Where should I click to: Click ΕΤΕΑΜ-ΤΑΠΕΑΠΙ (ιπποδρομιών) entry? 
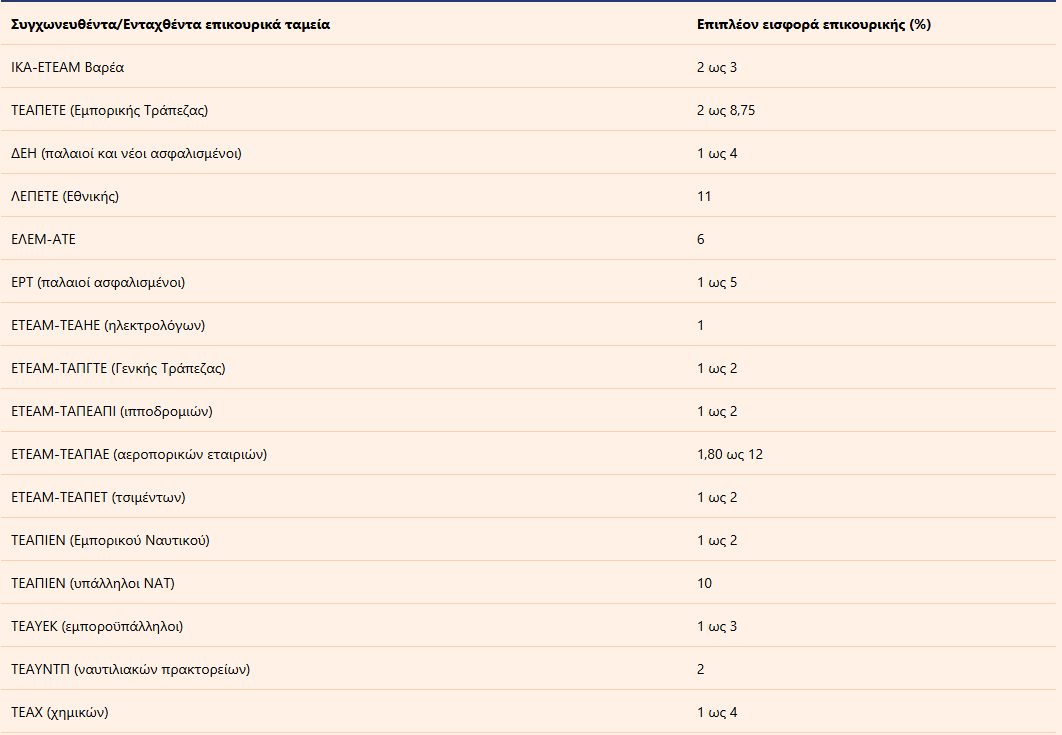pos(112,411)
